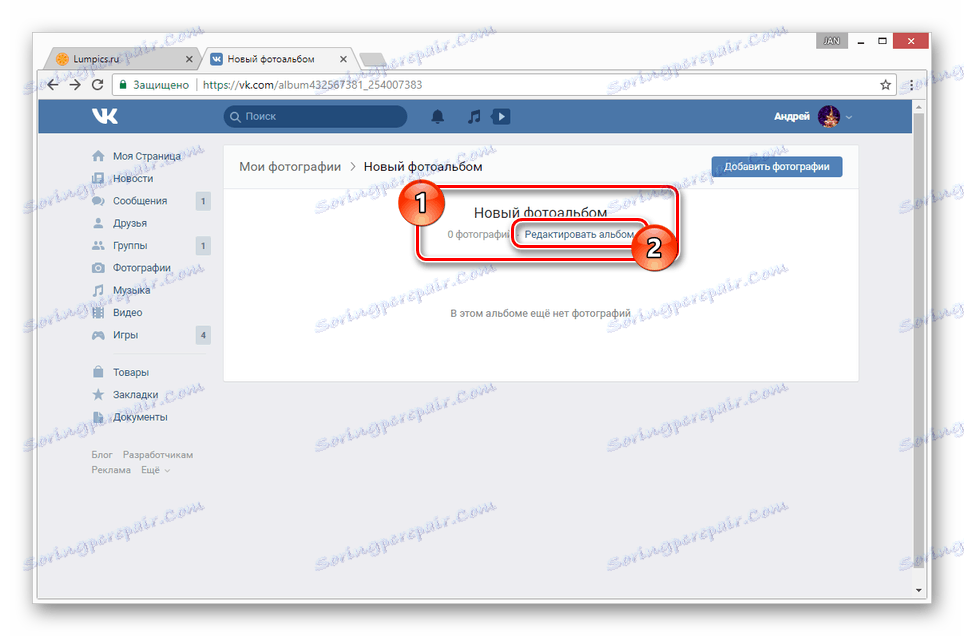Click the Редактировать альбом link

coord(579,234)
